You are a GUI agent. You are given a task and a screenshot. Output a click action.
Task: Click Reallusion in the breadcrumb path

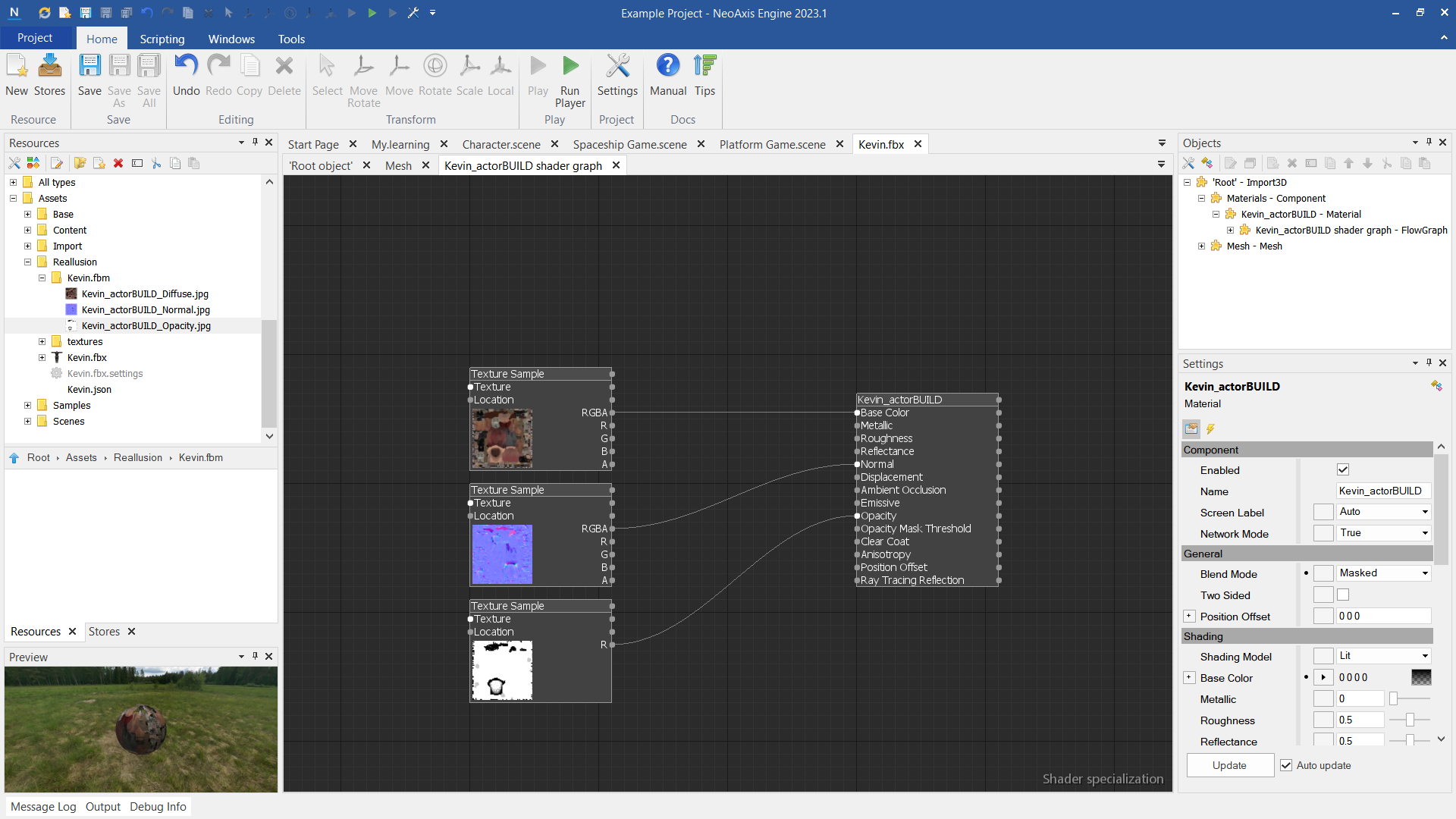pos(138,457)
